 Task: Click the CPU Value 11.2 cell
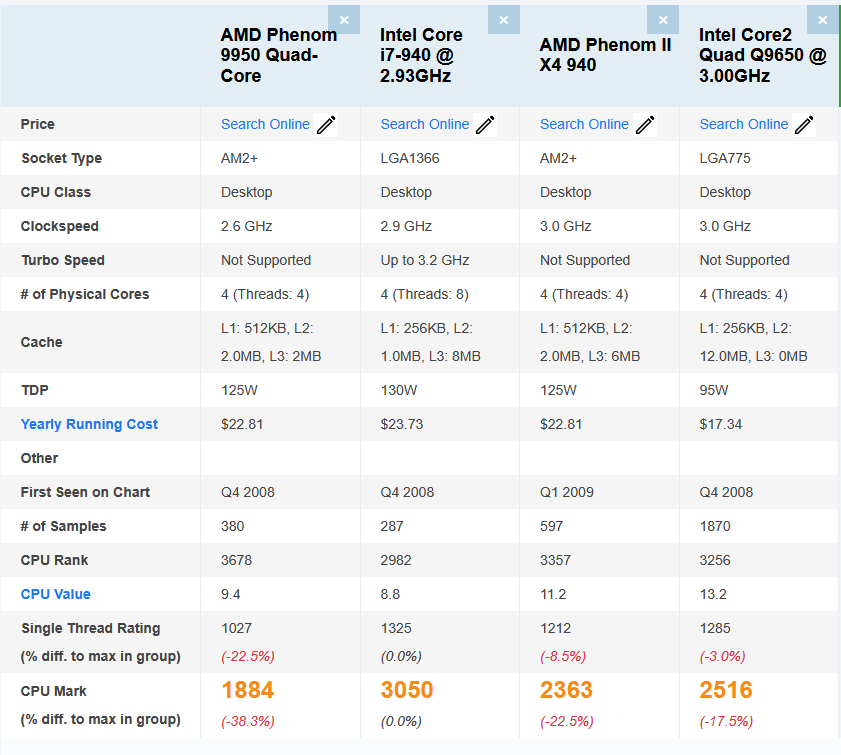(553, 594)
